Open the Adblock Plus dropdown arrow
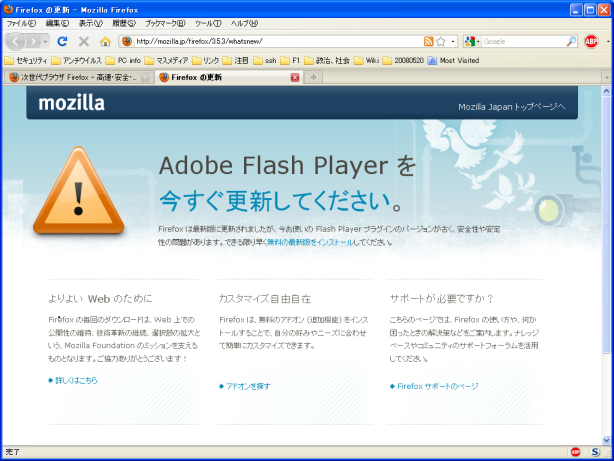 point(608,41)
